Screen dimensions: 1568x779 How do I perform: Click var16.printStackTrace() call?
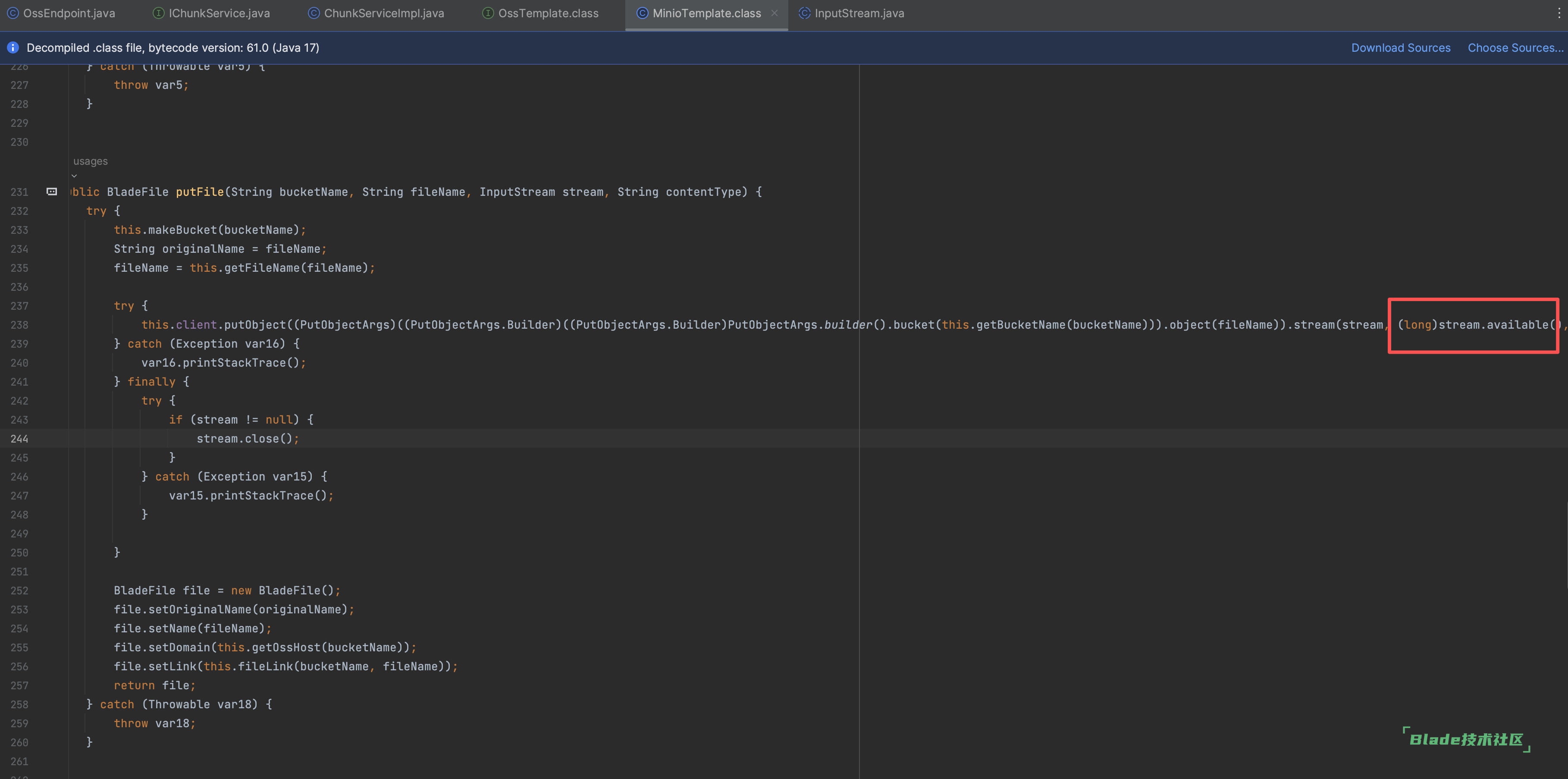point(223,362)
